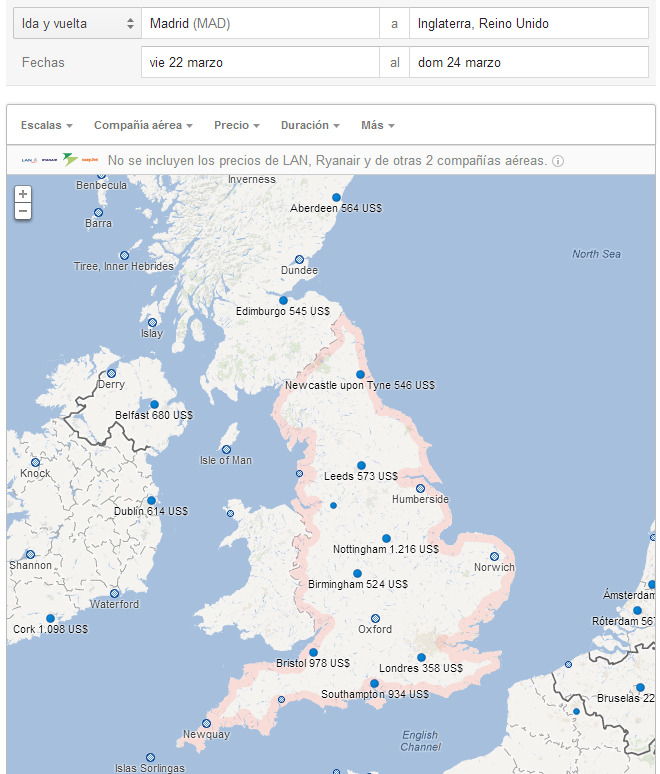The width and height of the screenshot is (660, 774).
Task: Open the Ida y vuelta trip type dropdown
Action: [77, 23]
